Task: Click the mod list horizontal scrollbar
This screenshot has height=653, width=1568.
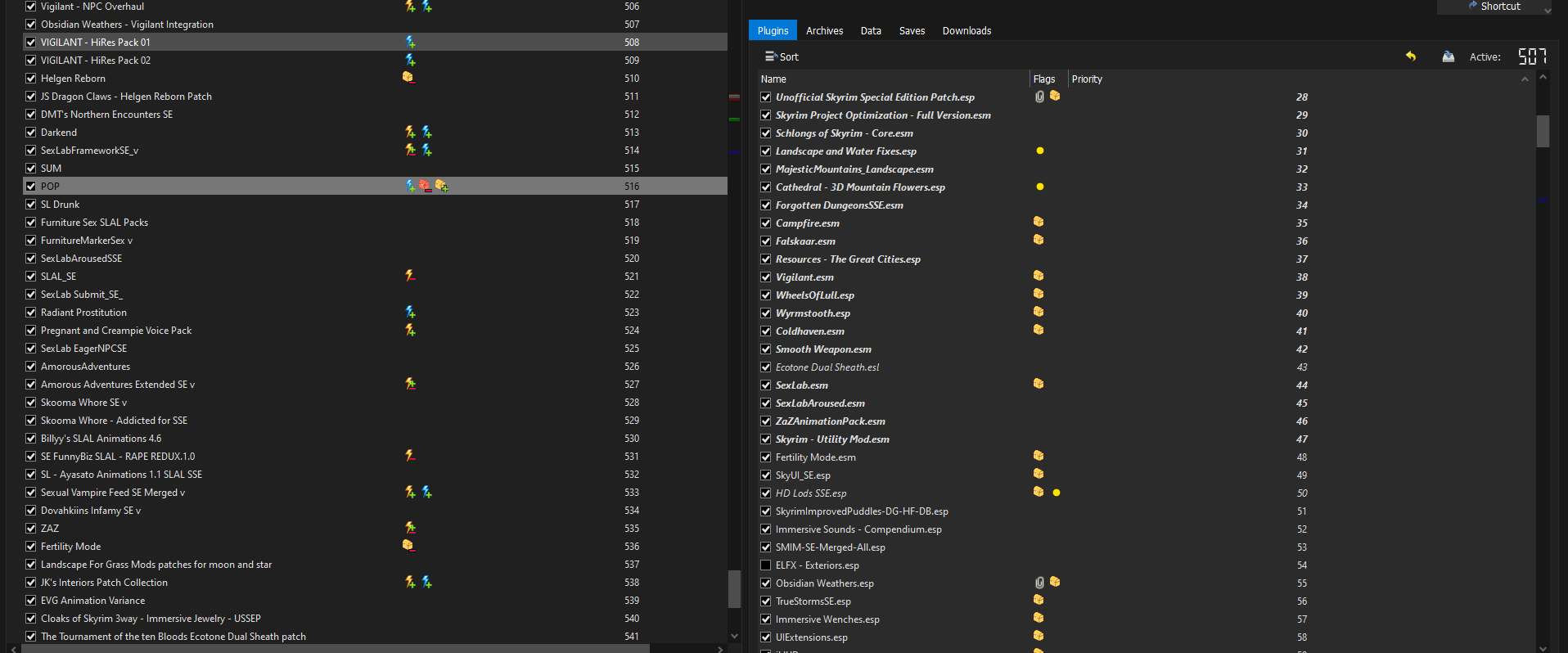Action: (x=336, y=649)
